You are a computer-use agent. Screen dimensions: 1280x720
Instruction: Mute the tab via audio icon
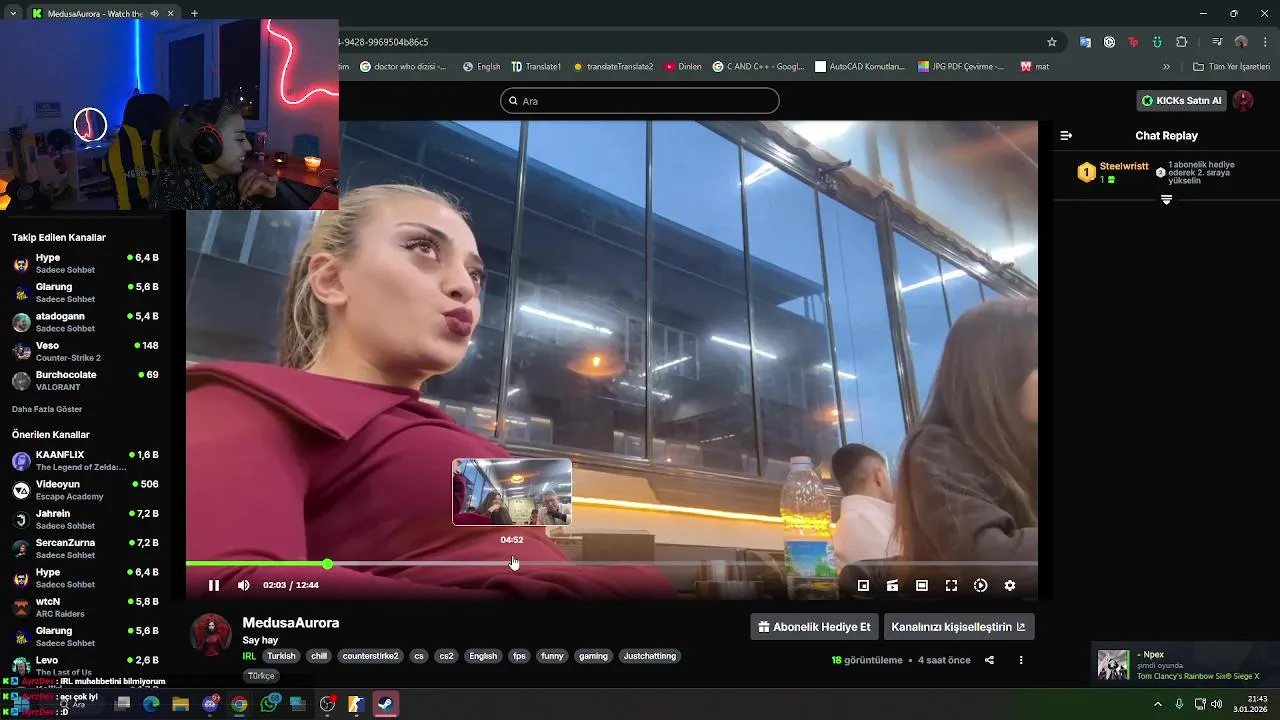point(154,13)
